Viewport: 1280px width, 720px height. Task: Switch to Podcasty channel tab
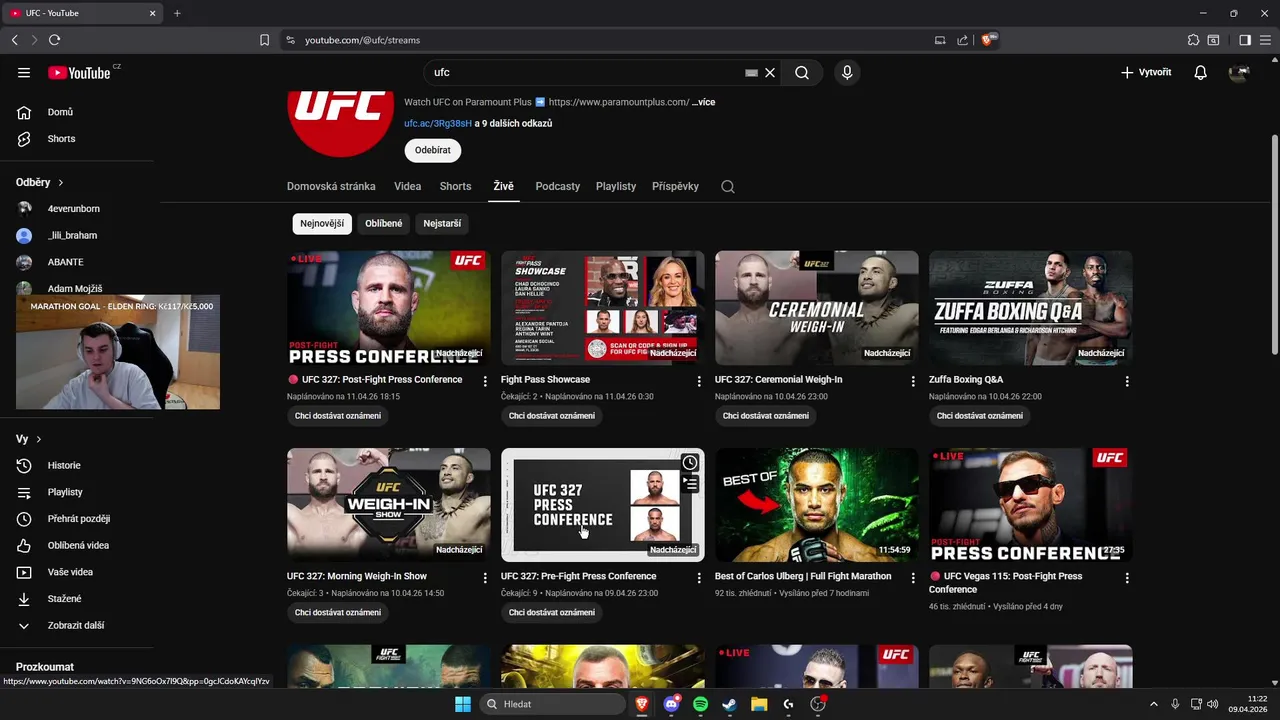click(x=557, y=187)
